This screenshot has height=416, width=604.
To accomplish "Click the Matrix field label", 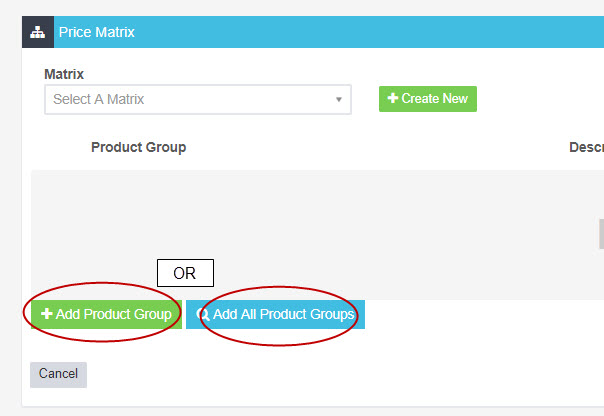I will pyautogui.click(x=64, y=74).
